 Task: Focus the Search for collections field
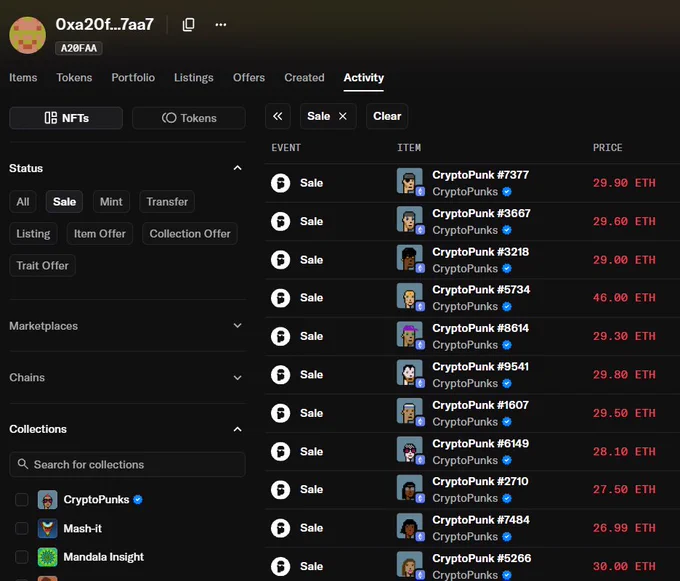pos(127,464)
